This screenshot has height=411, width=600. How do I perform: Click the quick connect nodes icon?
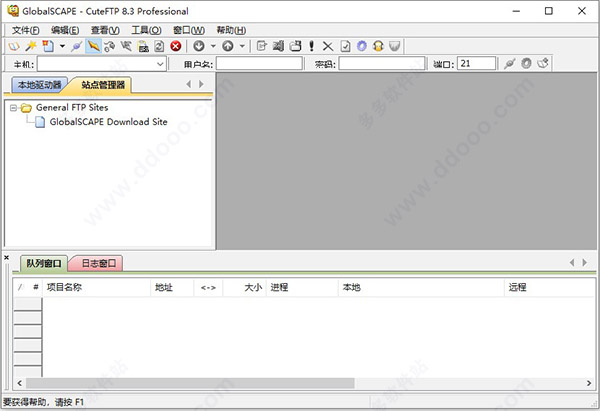[110, 46]
